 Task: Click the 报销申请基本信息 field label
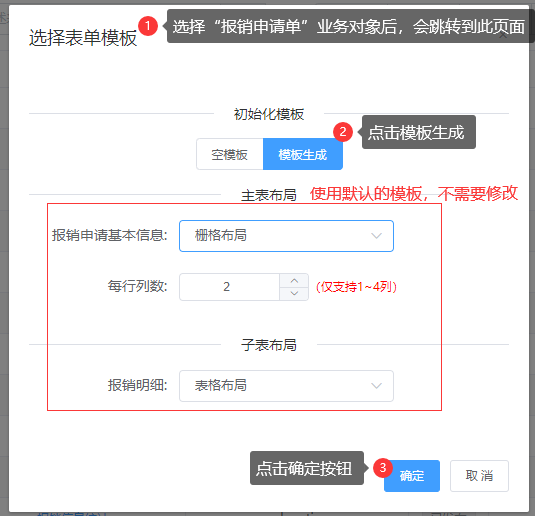(110, 235)
